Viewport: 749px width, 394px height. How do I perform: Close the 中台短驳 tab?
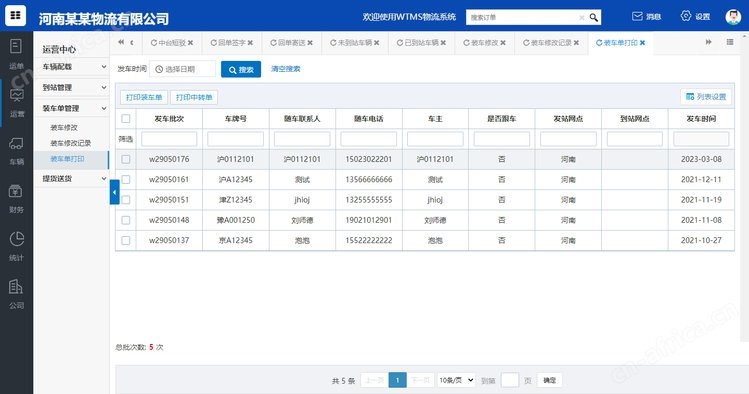pos(191,43)
